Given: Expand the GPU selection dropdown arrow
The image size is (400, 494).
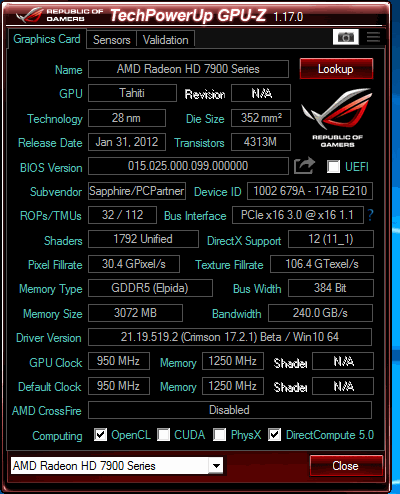Looking at the screenshot, I should pyautogui.click(x=216, y=466).
